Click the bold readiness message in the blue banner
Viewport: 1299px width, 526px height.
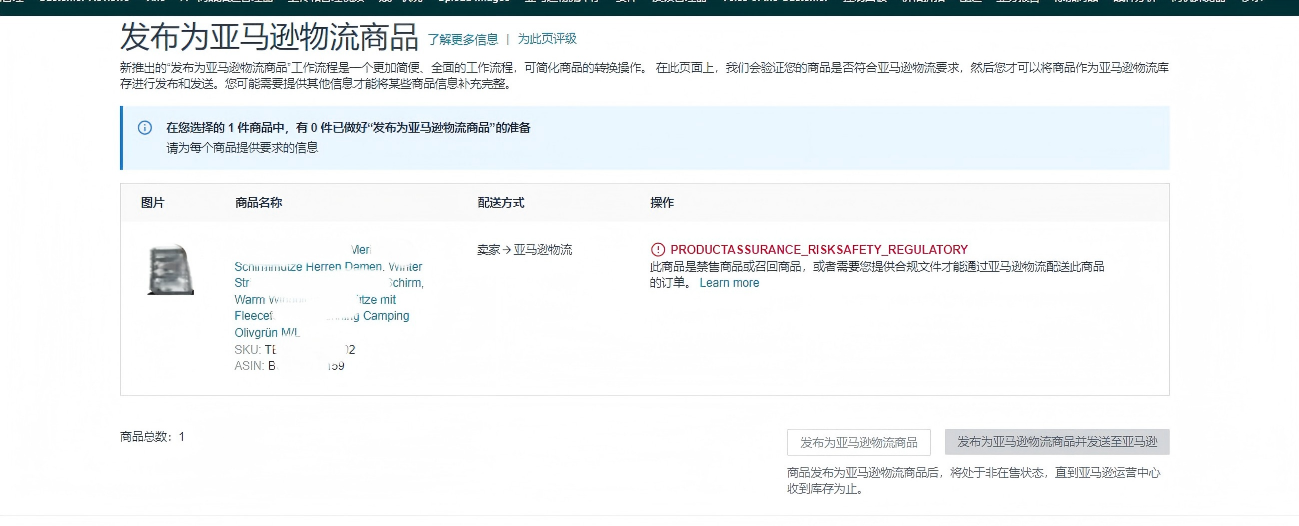click(348, 128)
